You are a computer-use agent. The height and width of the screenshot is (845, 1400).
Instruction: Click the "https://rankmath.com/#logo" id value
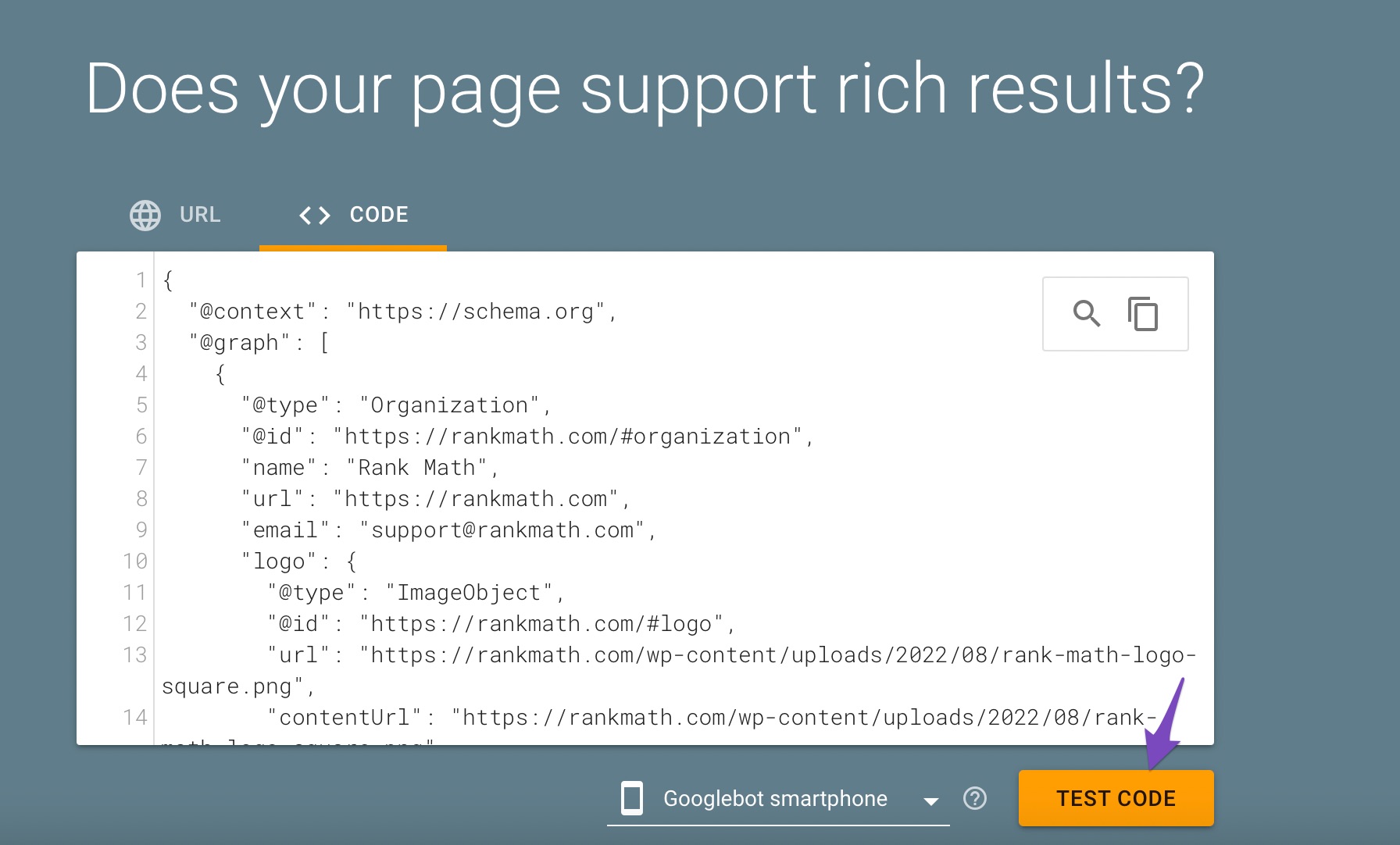[541, 623]
